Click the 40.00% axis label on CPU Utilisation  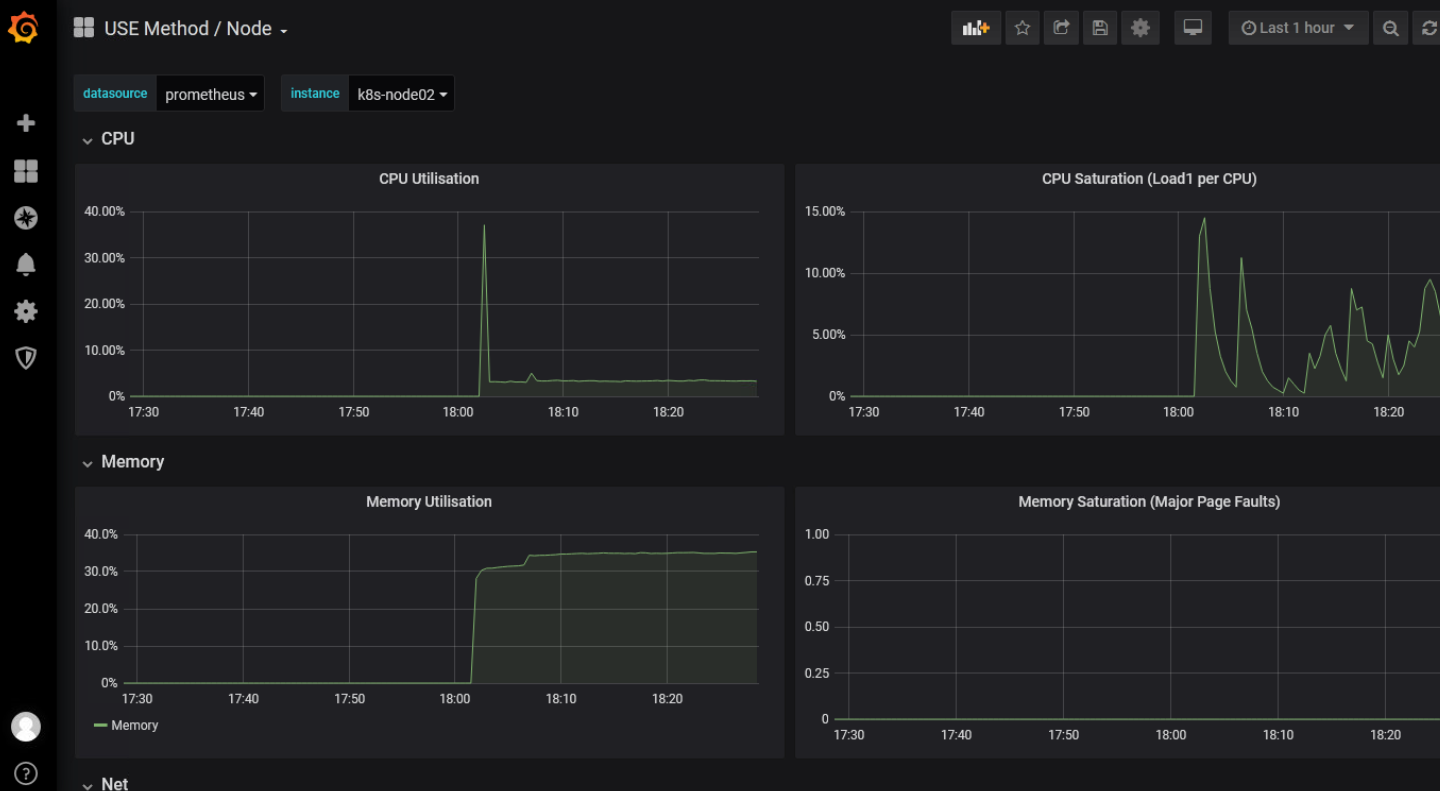pyautogui.click(x=104, y=212)
